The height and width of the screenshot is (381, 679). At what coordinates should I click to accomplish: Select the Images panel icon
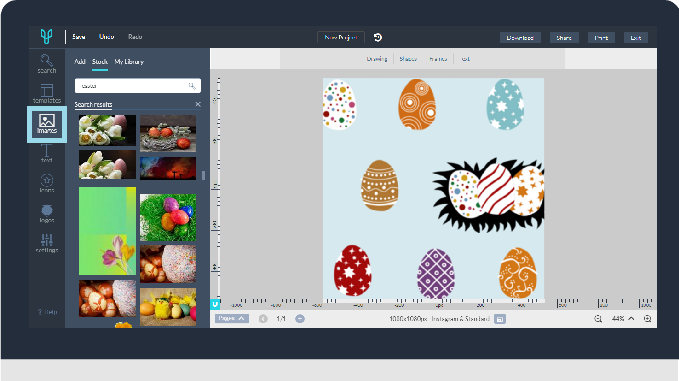pyautogui.click(x=47, y=124)
